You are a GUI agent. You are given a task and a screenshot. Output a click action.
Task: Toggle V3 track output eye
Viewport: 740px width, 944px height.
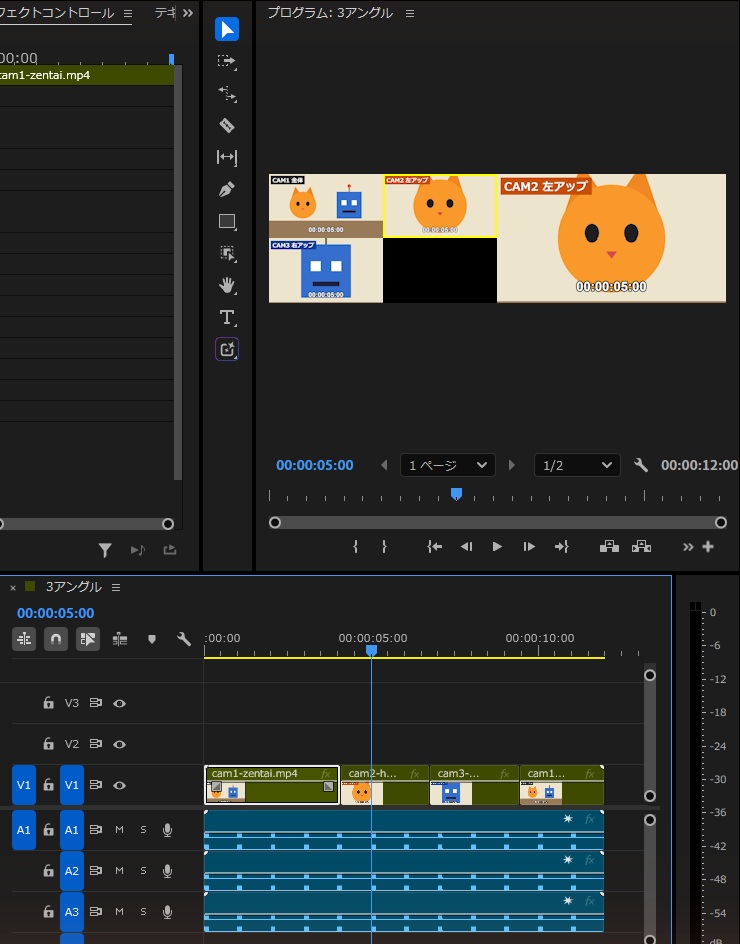pyautogui.click(x=119, y=703)
